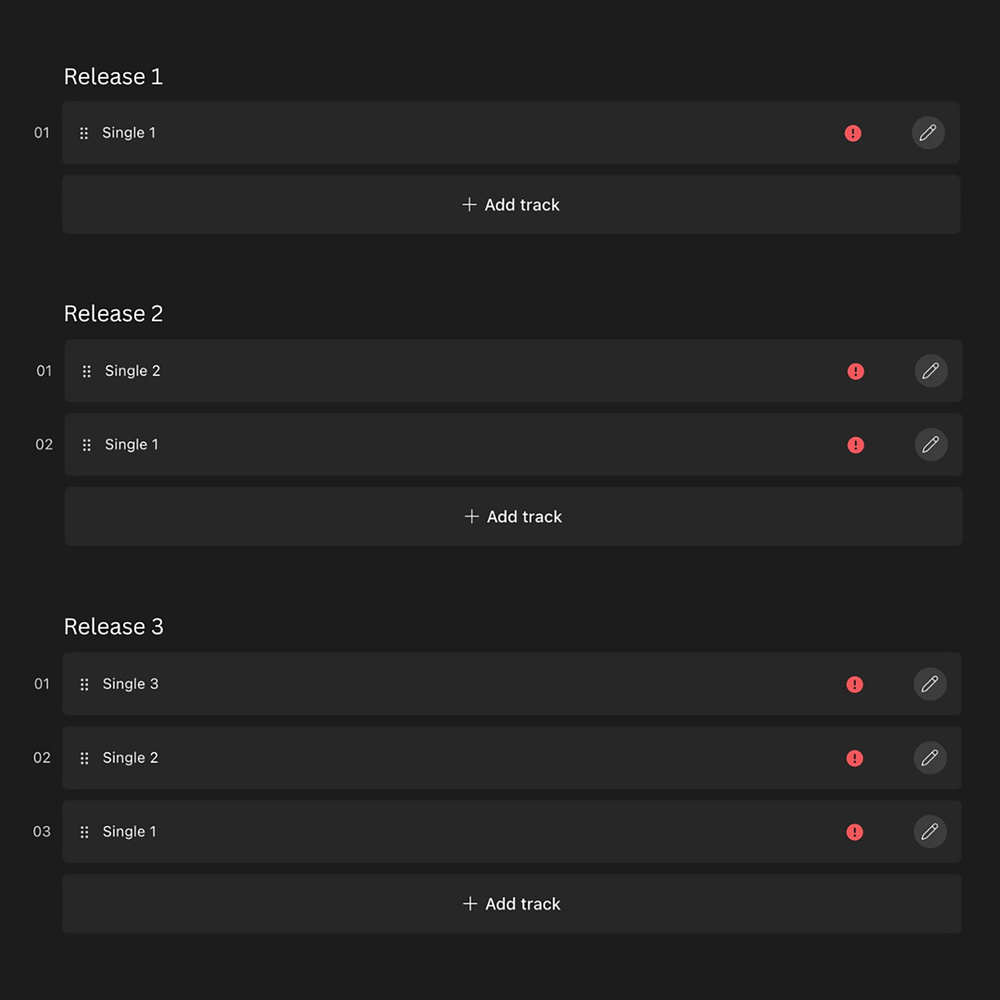Add track to Release 1

tap(511, 205)
